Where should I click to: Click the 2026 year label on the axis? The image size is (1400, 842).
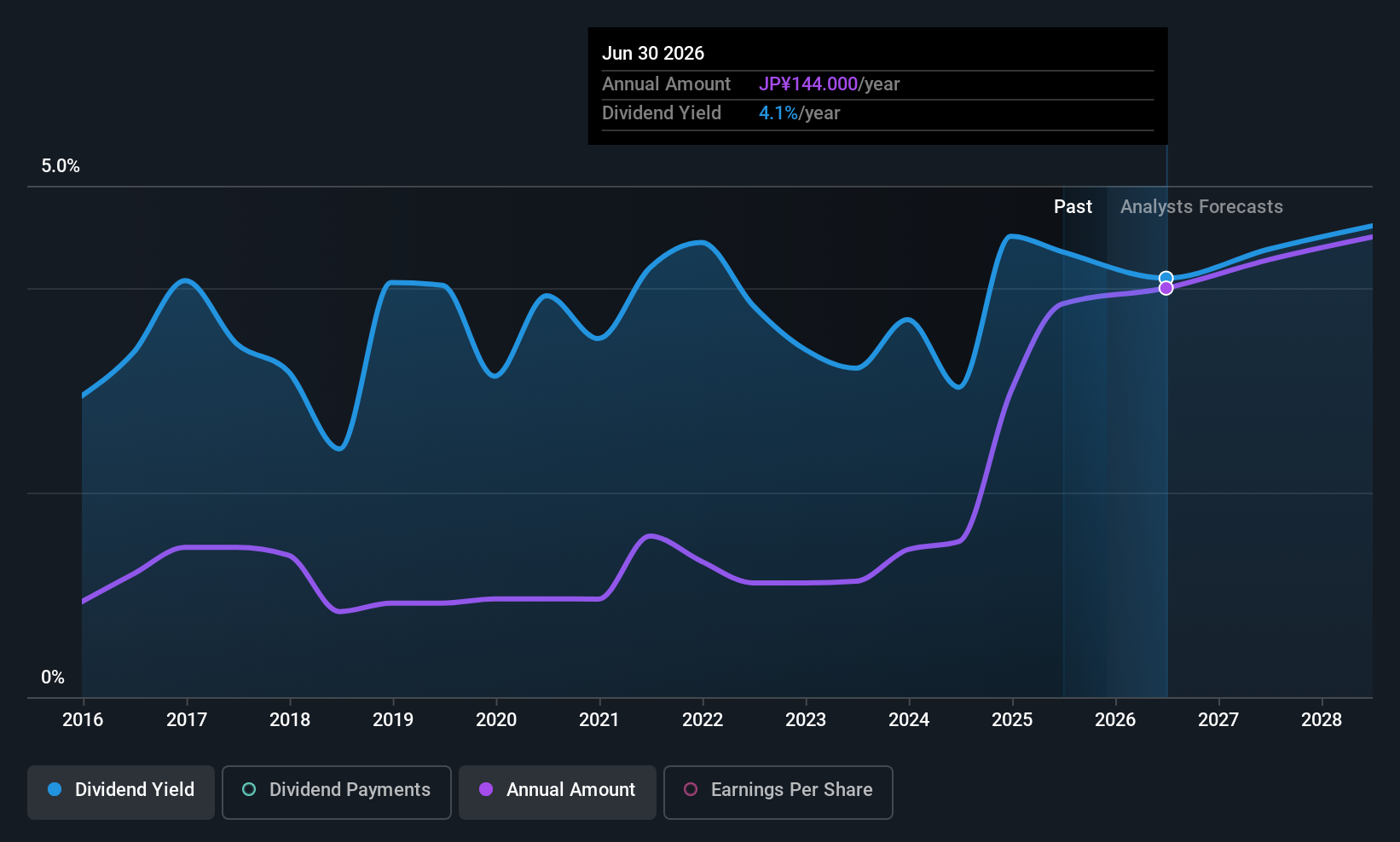tap(1114, 719)
